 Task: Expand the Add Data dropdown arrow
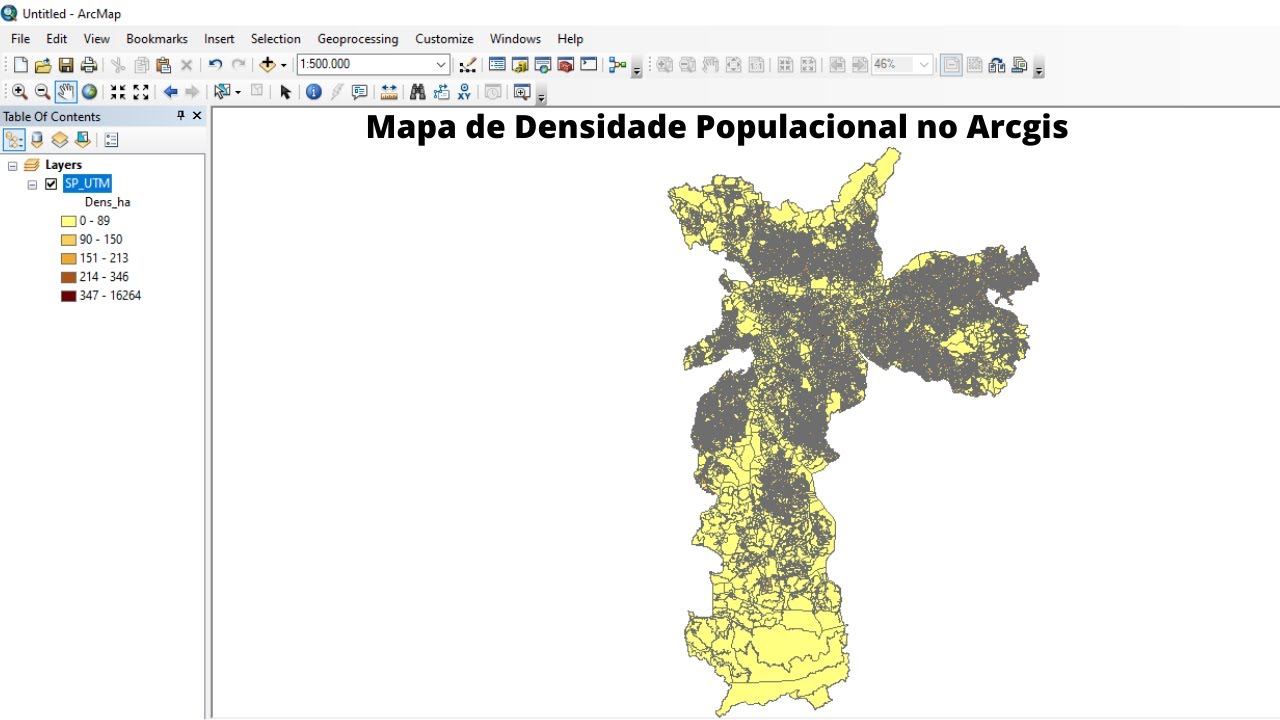coord(283,65)
